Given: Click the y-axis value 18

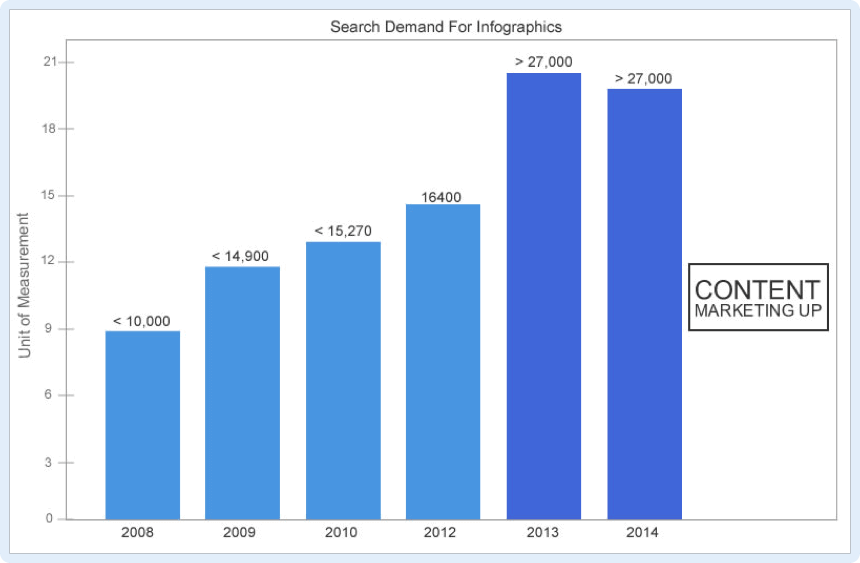Looking at the screenshot, I should coord(50,128).
